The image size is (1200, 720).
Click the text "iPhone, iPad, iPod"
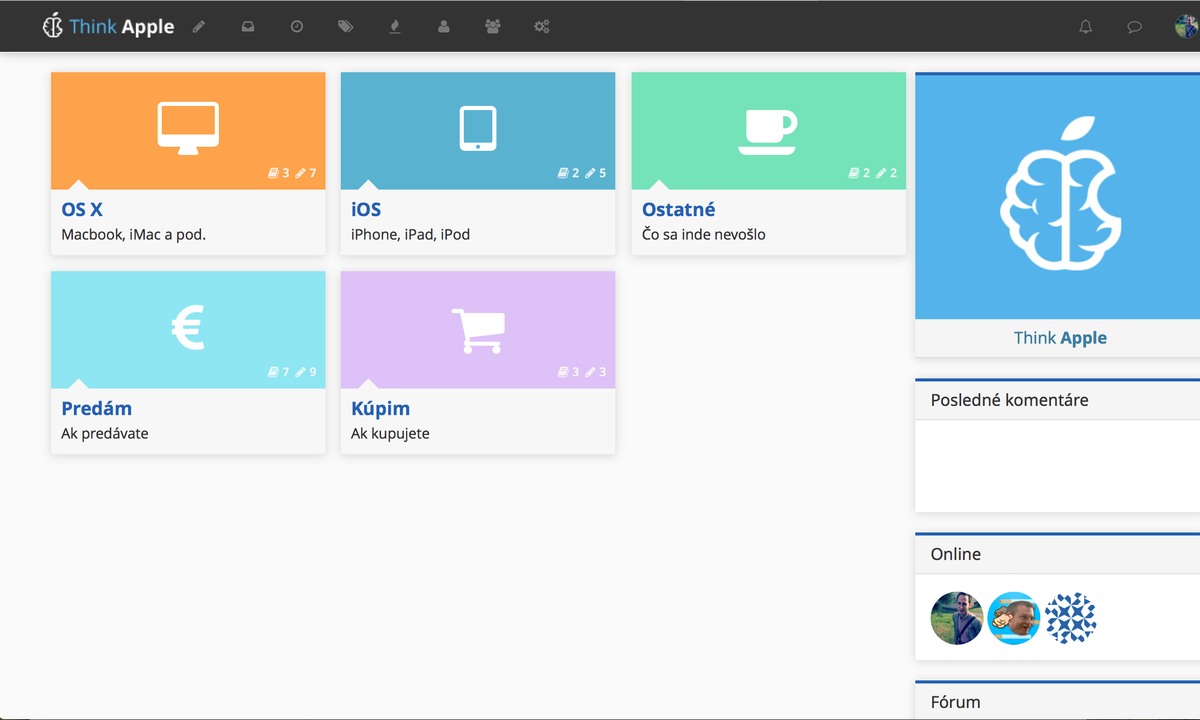411,235
